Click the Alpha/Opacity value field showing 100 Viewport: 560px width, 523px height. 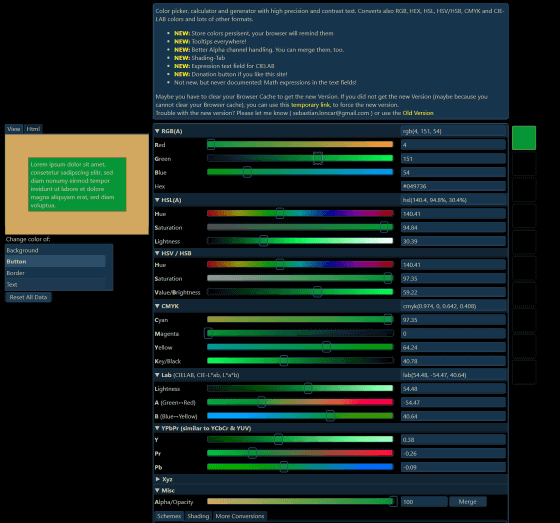[424, 502]
